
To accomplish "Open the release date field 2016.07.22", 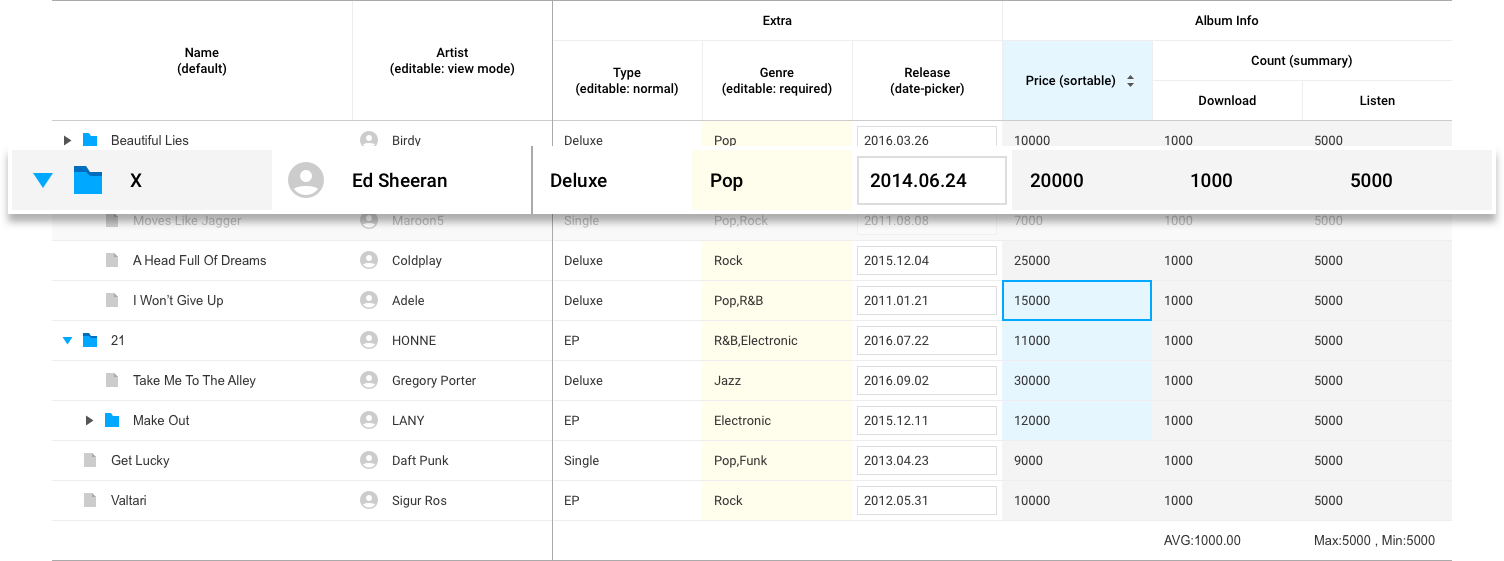I will coord(927,341).
